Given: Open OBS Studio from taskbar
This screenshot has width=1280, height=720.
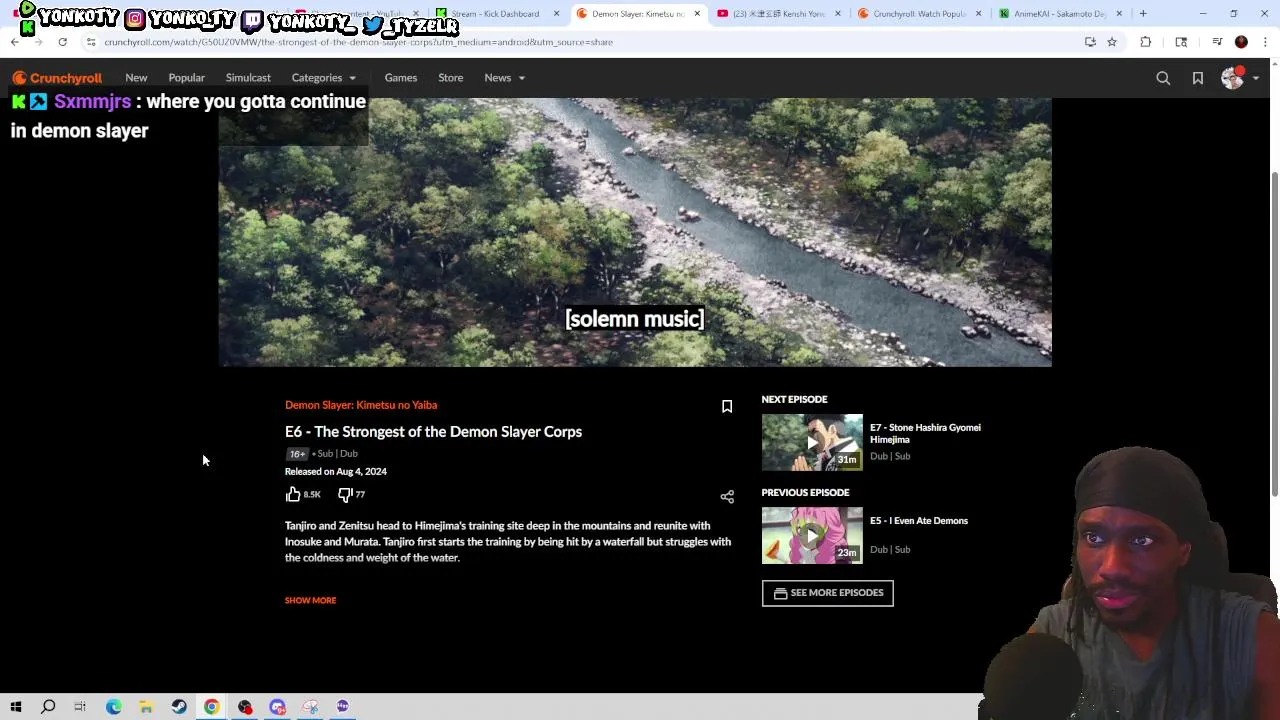Looking at the screenshot, I should (245, 707).
